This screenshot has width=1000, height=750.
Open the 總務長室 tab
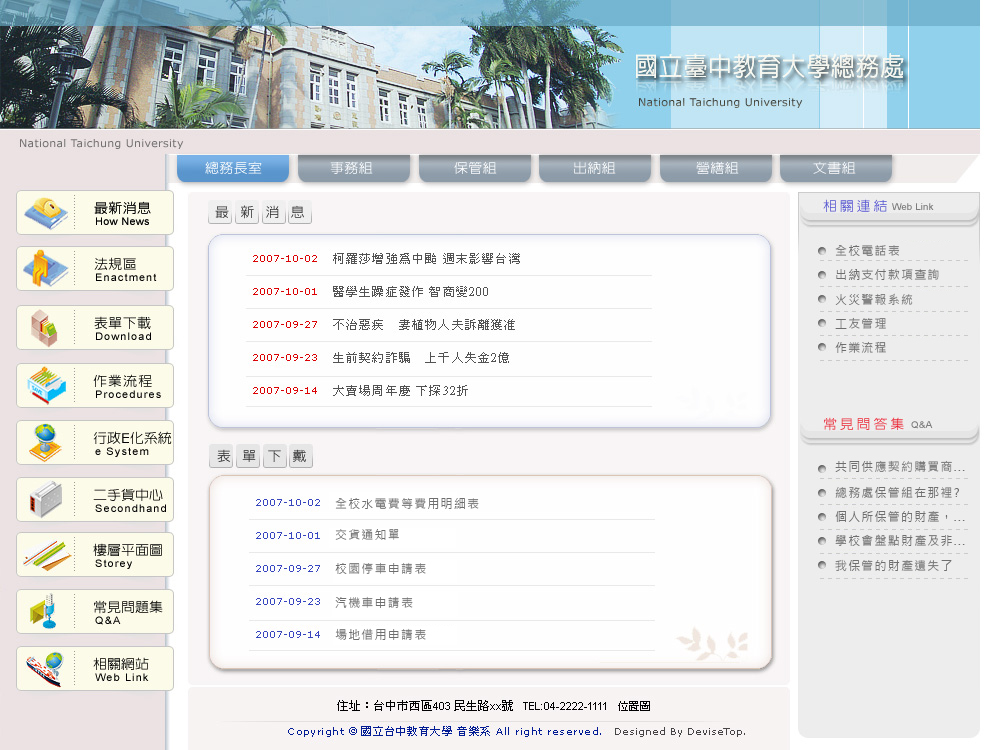[x=233, y=168]
